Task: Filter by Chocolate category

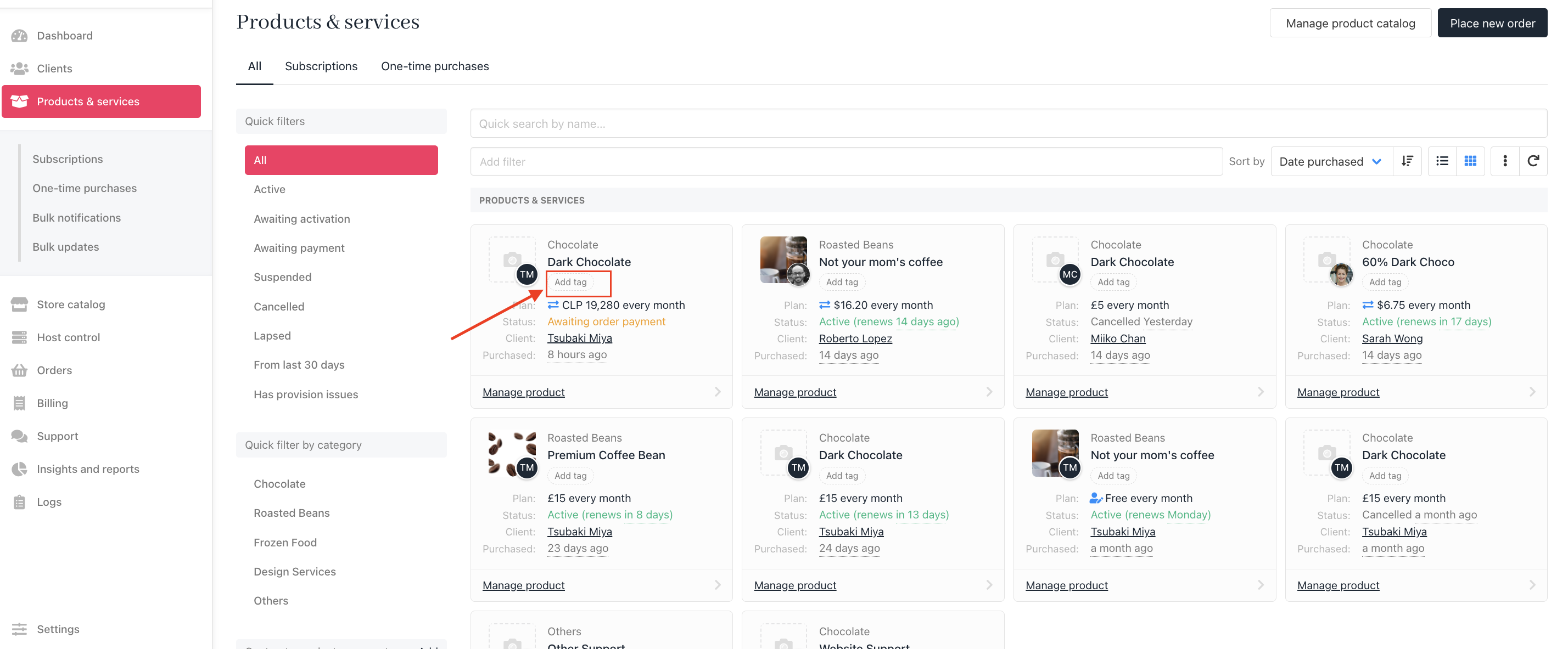Action: click(x=279, y=483)
